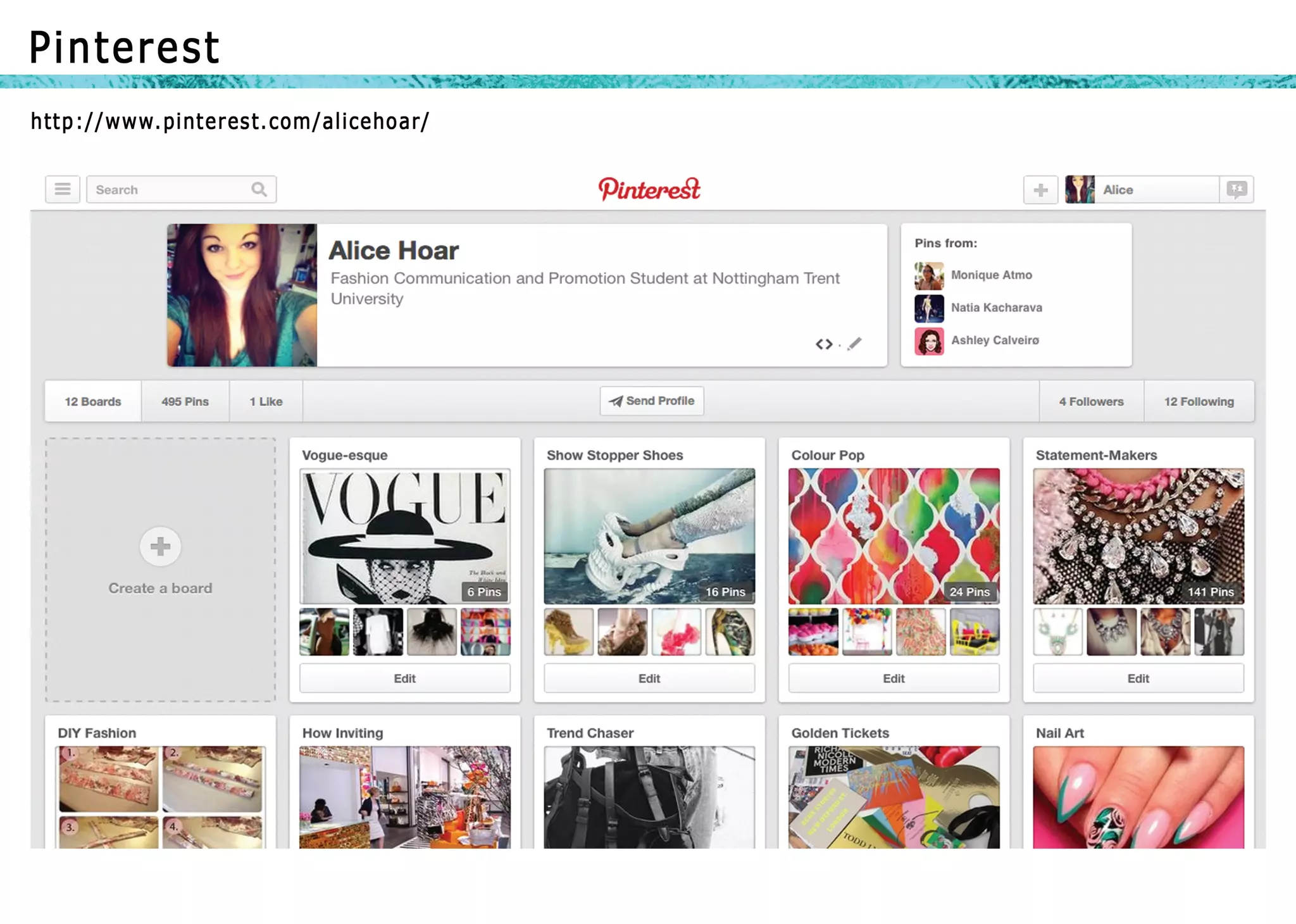Open the Show Stopper Shoes cover image
This screenshot has height=924, width=1296.
[x=649, y=536]
